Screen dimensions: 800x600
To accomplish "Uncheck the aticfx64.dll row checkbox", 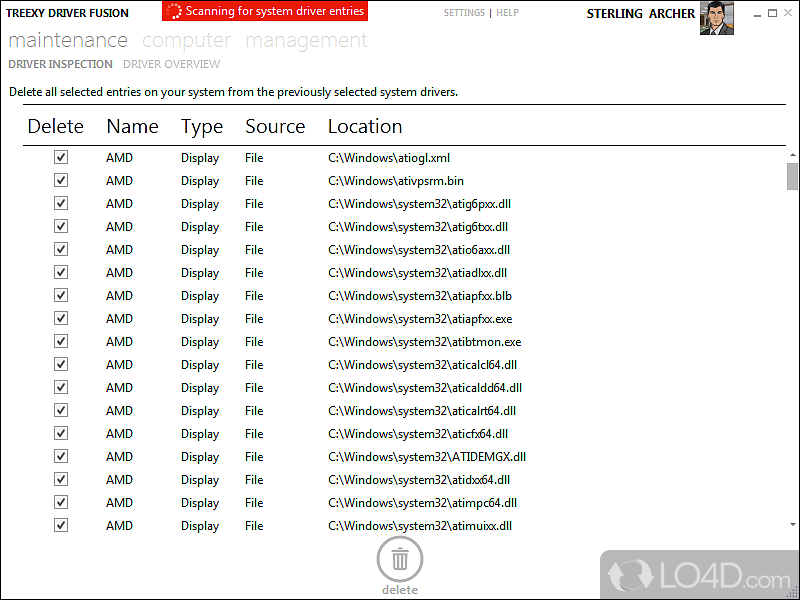I will coord(61,433).
